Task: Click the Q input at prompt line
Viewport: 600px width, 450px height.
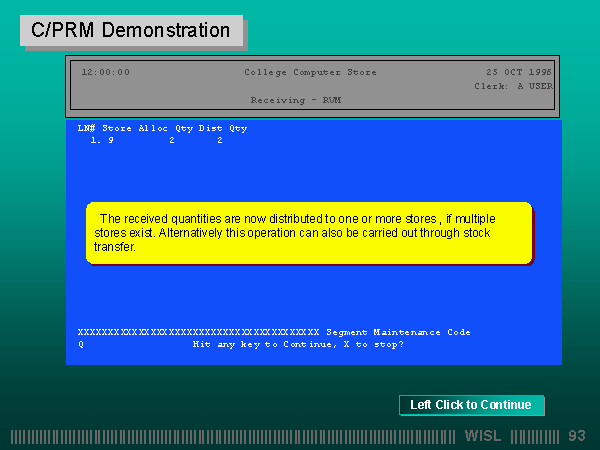Action: point(81,345)
